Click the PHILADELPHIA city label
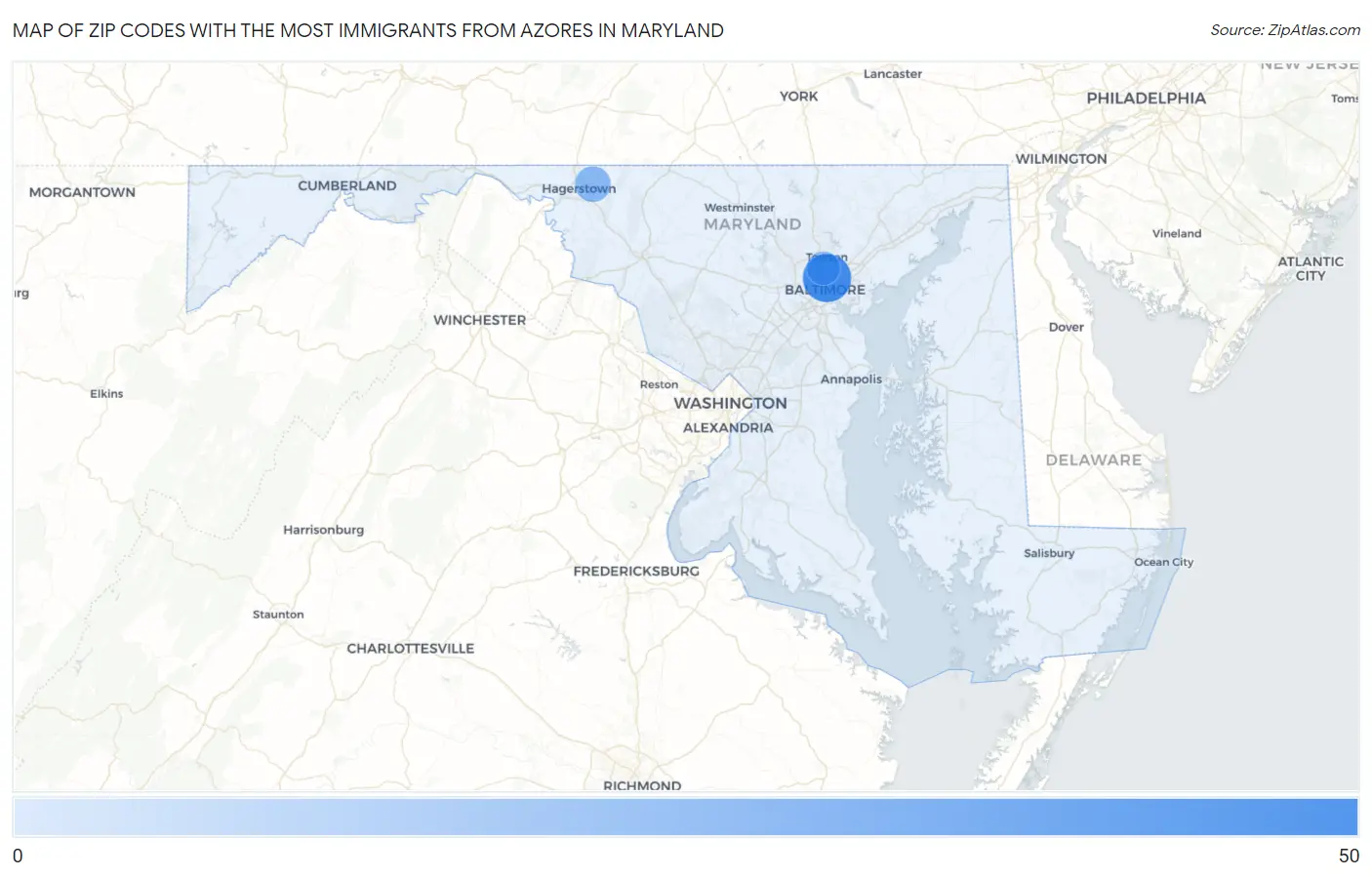The width and height of the screenshot is (1372, 877). pos(1146,98)
